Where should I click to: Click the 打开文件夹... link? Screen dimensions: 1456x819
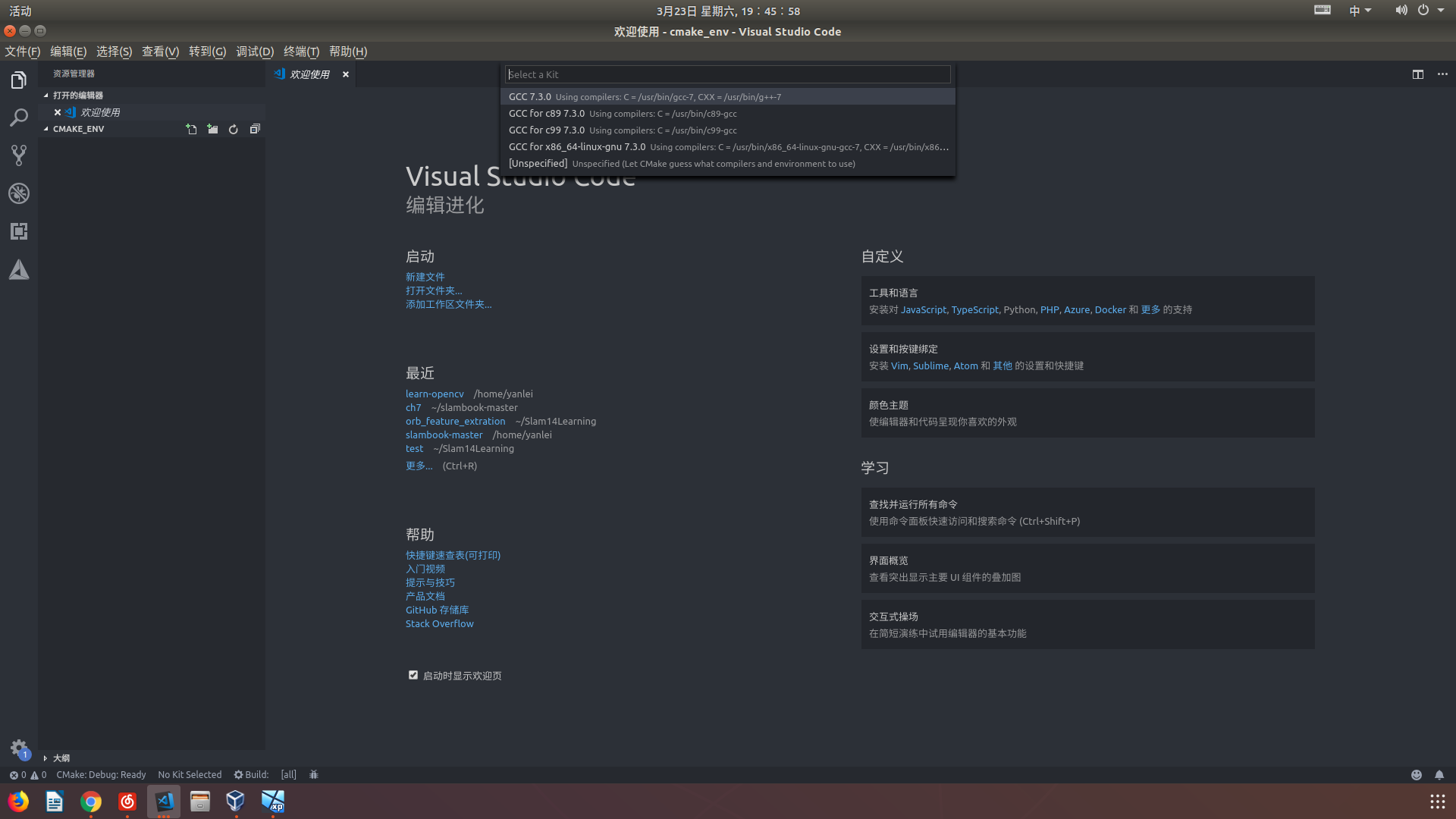point(434,290)
